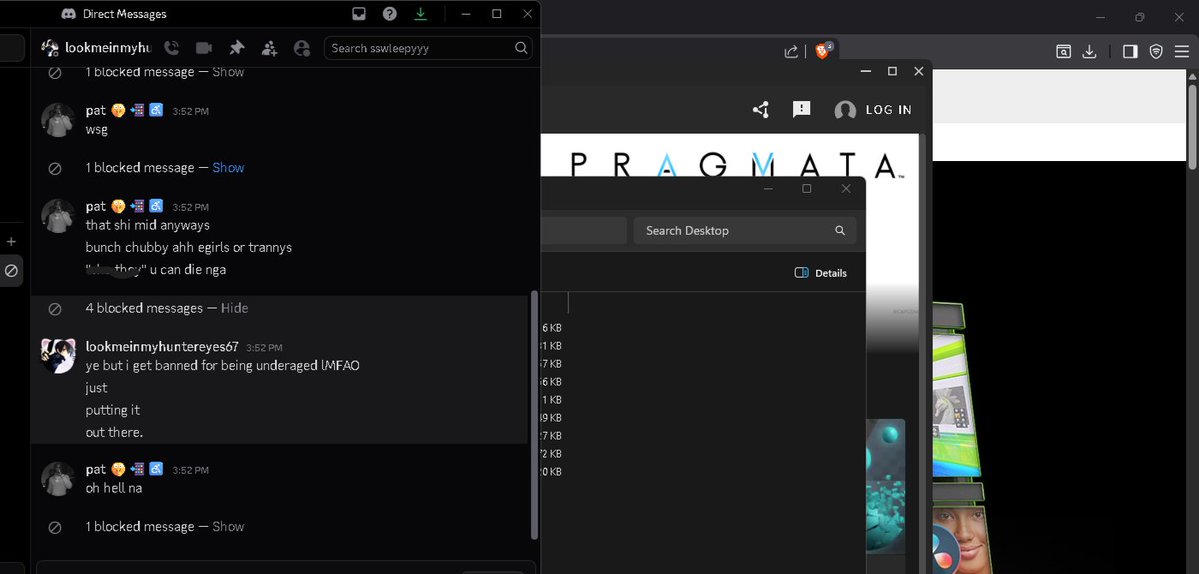Open Brave downloads icon

pos(1090,51)
